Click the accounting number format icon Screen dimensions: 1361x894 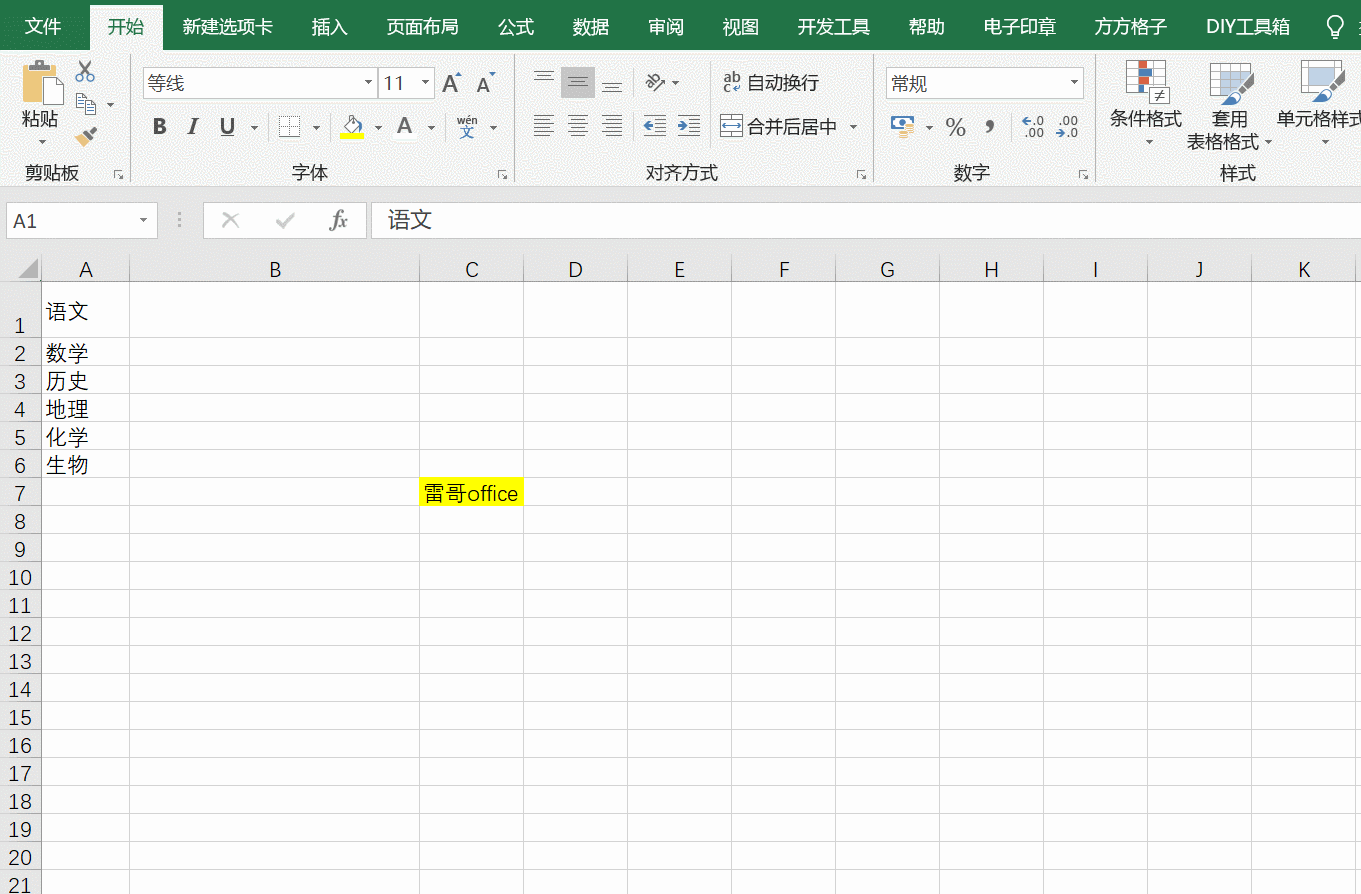(903, 126)
